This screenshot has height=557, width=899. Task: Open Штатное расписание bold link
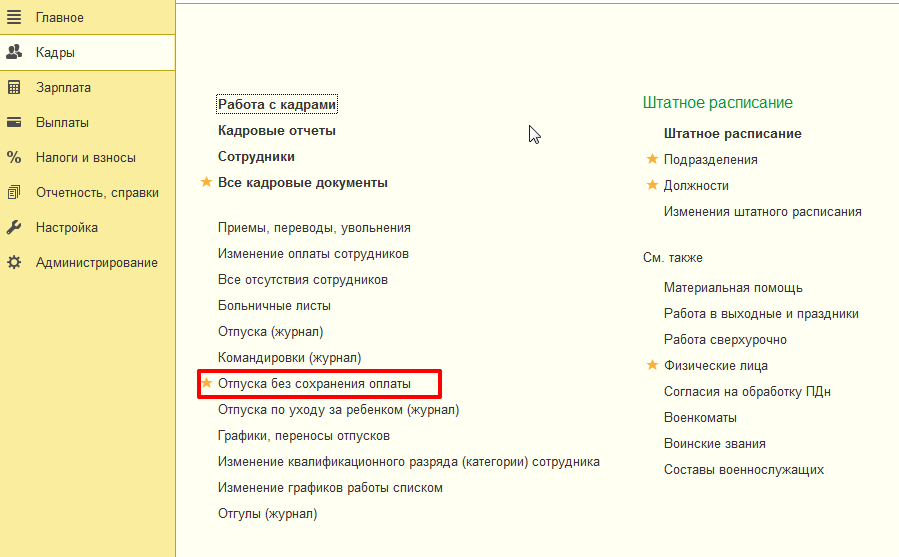(x=732, y=134)
